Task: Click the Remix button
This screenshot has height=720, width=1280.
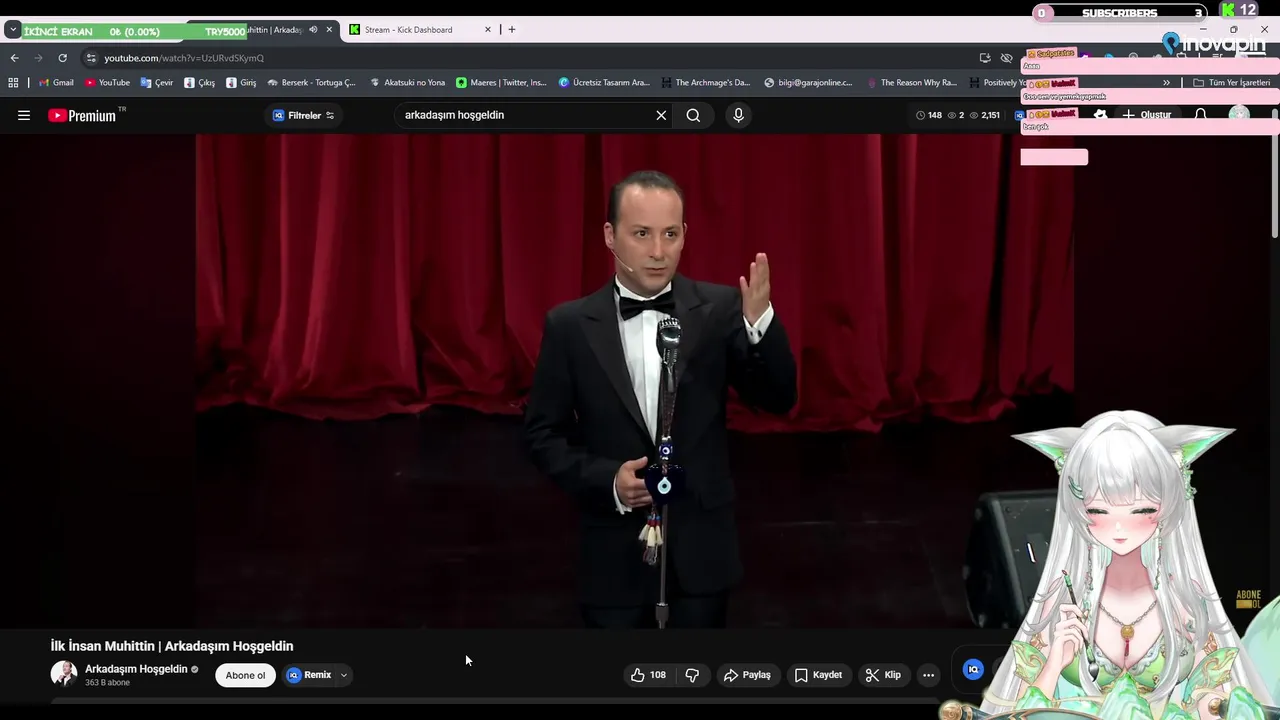Action: (309, 675)
